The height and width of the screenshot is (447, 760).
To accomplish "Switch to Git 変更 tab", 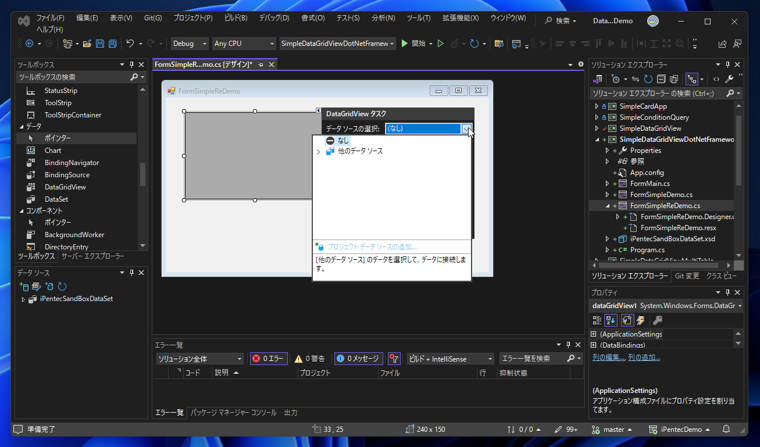I will pyautogui.click(x=687, y=276).
